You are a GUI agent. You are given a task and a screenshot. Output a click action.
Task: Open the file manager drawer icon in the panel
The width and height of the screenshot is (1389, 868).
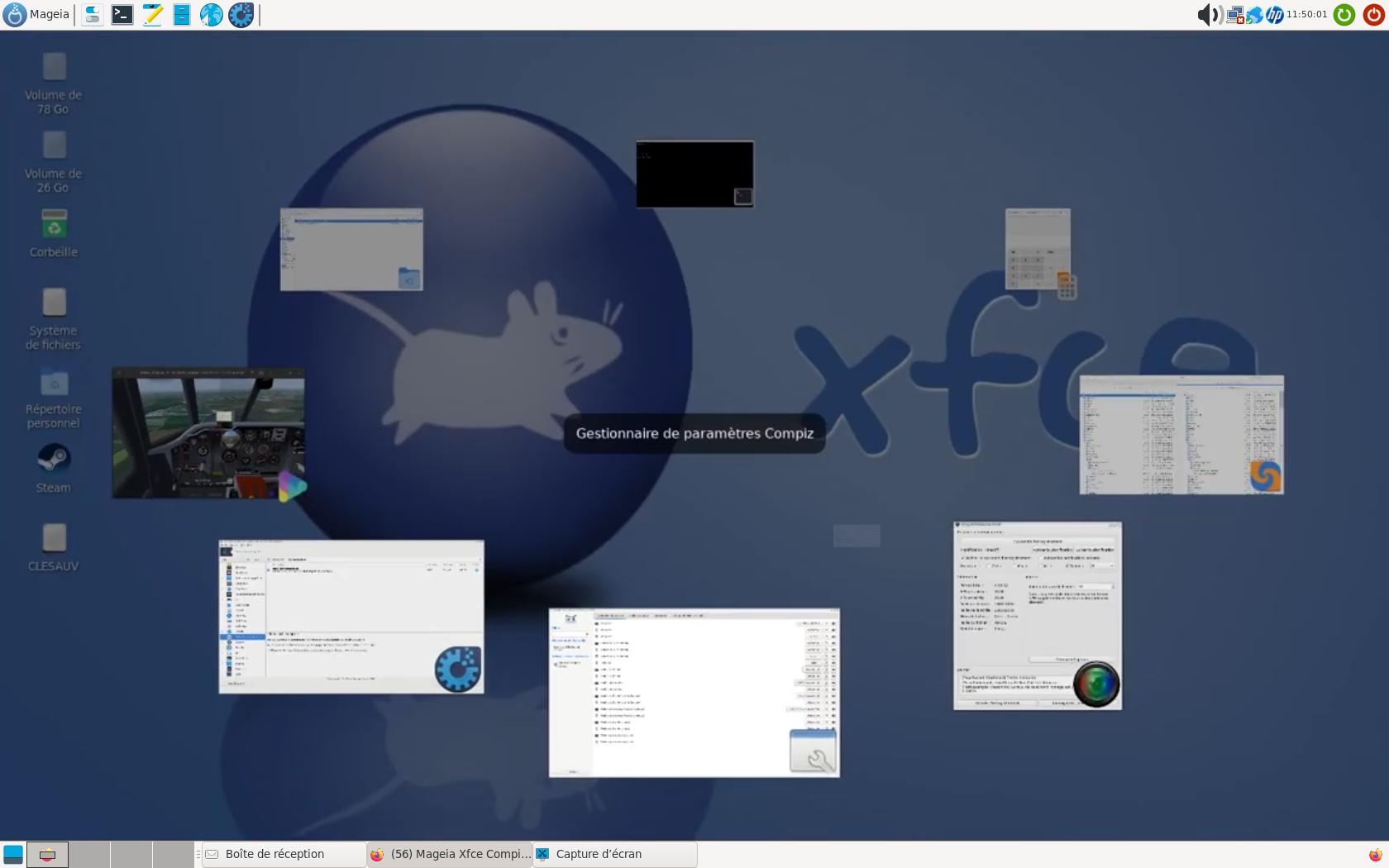[181, 14]
